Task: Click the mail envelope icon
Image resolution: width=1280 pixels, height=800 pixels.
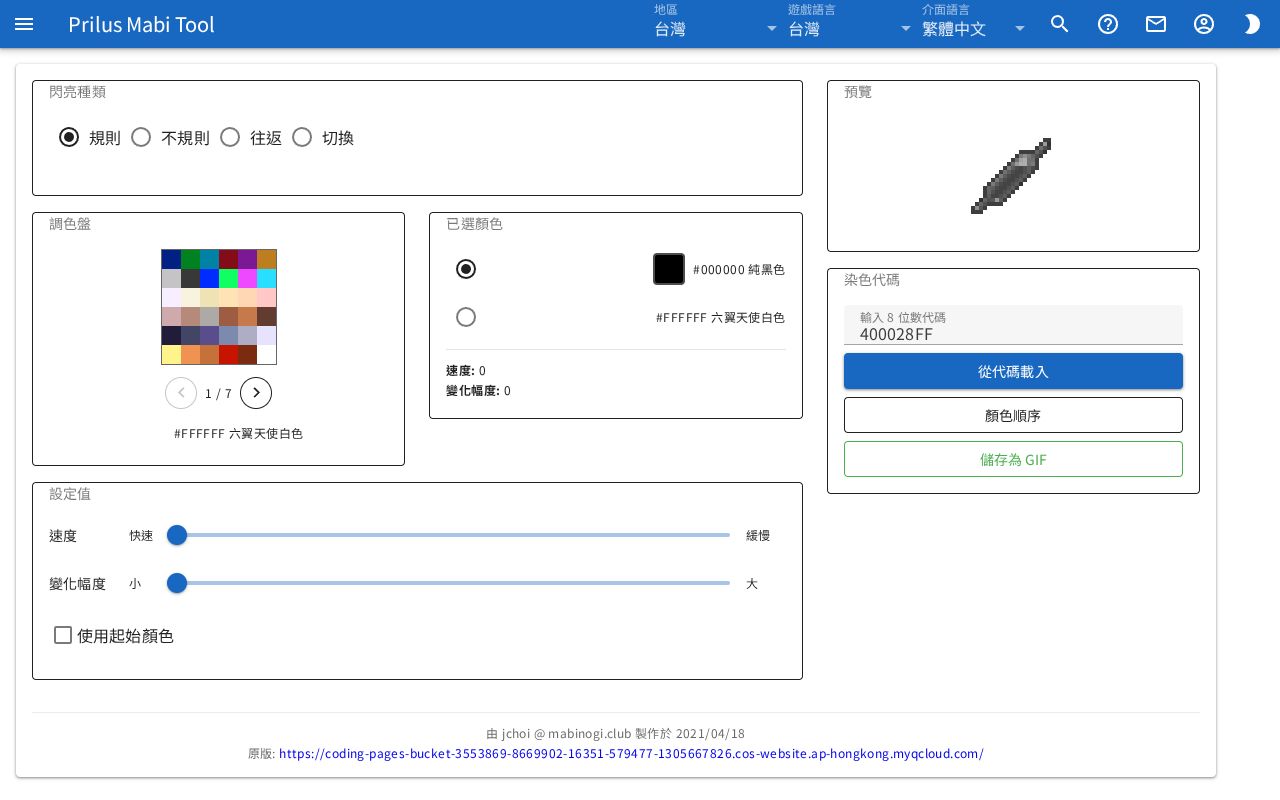Action: tap(1156, 24)
